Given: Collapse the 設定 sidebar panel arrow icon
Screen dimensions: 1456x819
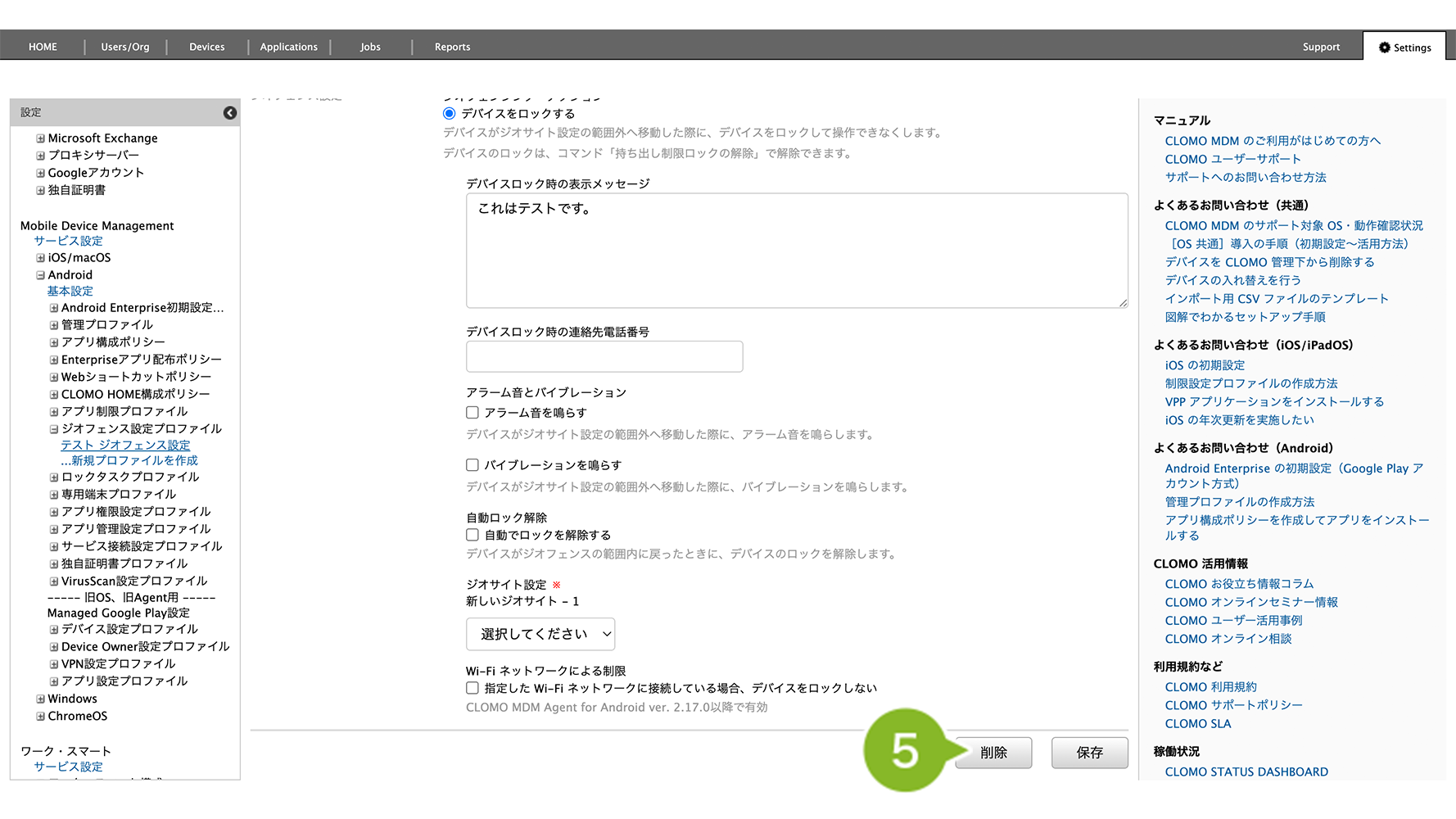Looking at the screenshot, I should tap(230, 113).
